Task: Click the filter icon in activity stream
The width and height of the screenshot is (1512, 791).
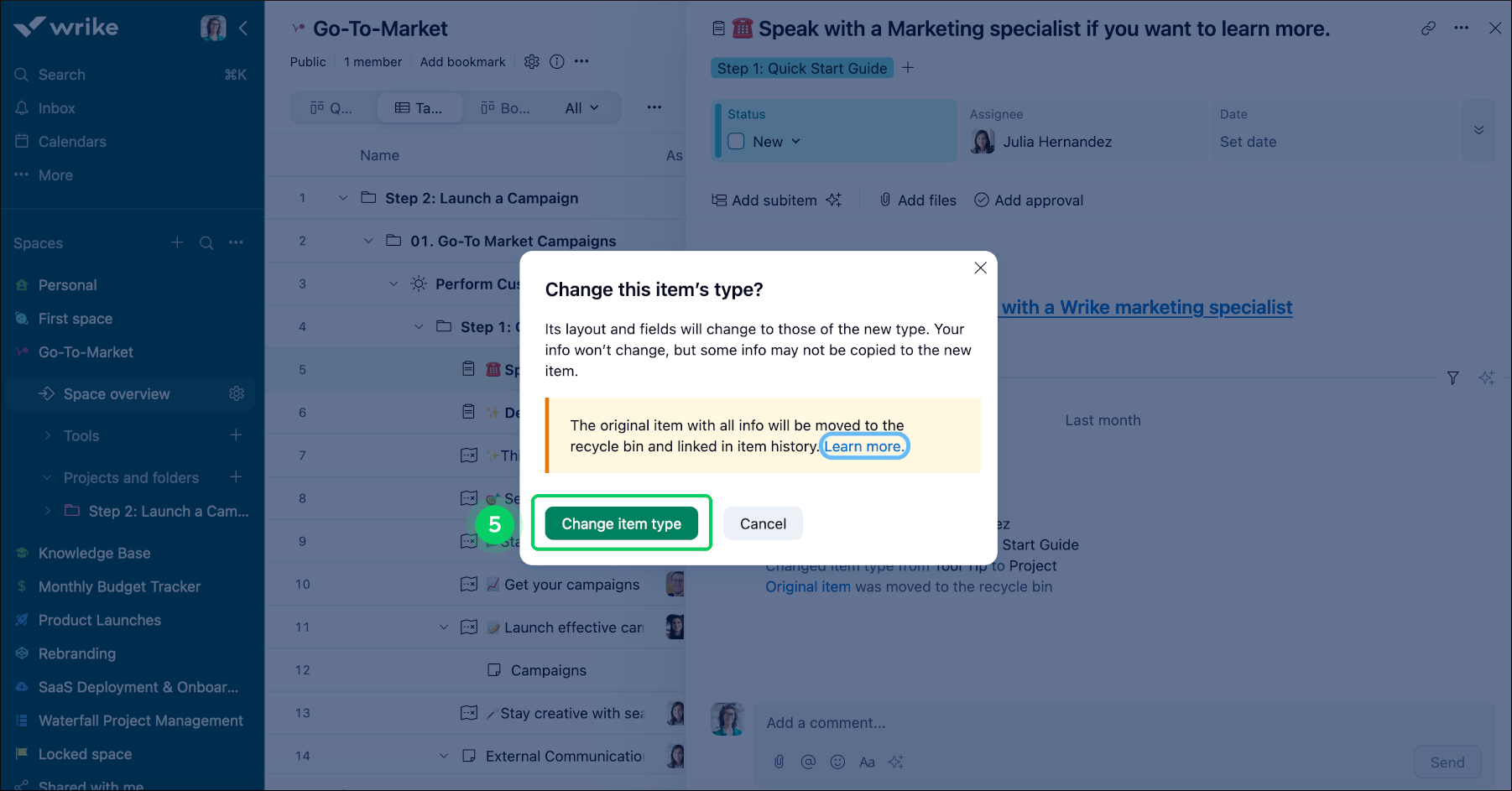Action: (x=1452, y=378)
